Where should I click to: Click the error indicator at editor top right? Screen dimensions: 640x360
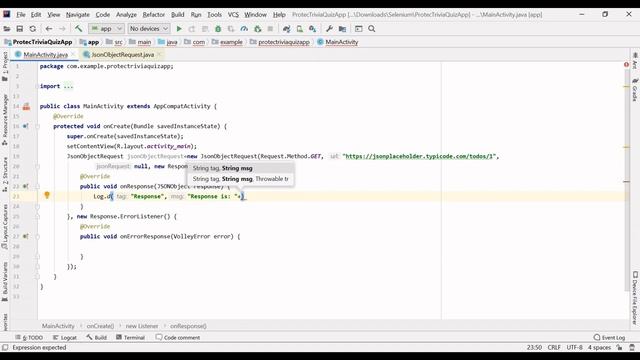(x=627, y=65)
